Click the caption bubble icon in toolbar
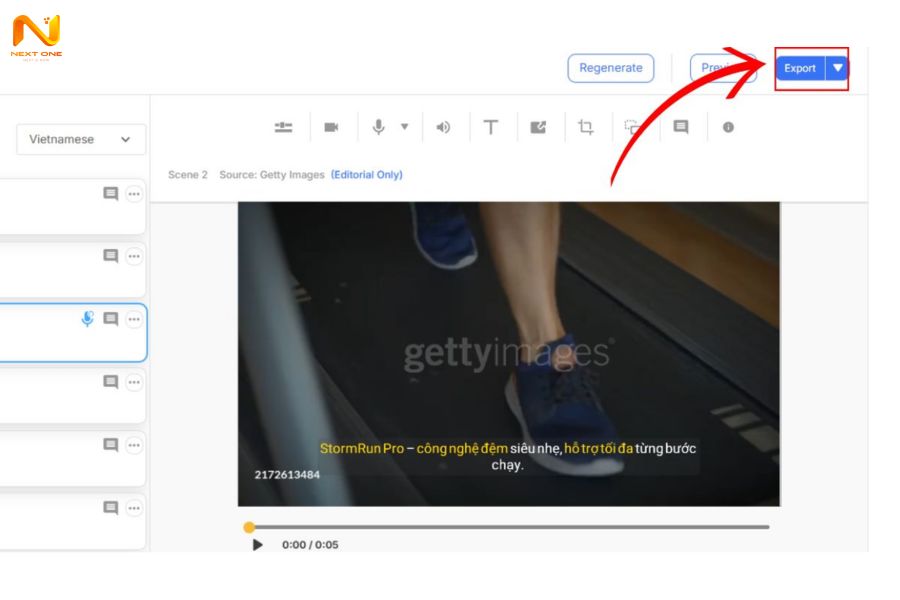The image size is (900, 600). point(681,127)
